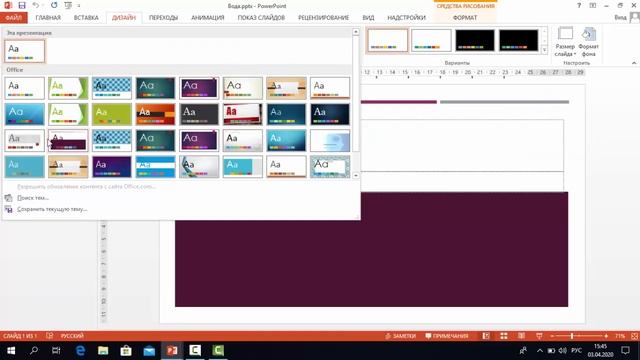Click the save current theme icon
This screenshot has height=360, width=640.
9,209
